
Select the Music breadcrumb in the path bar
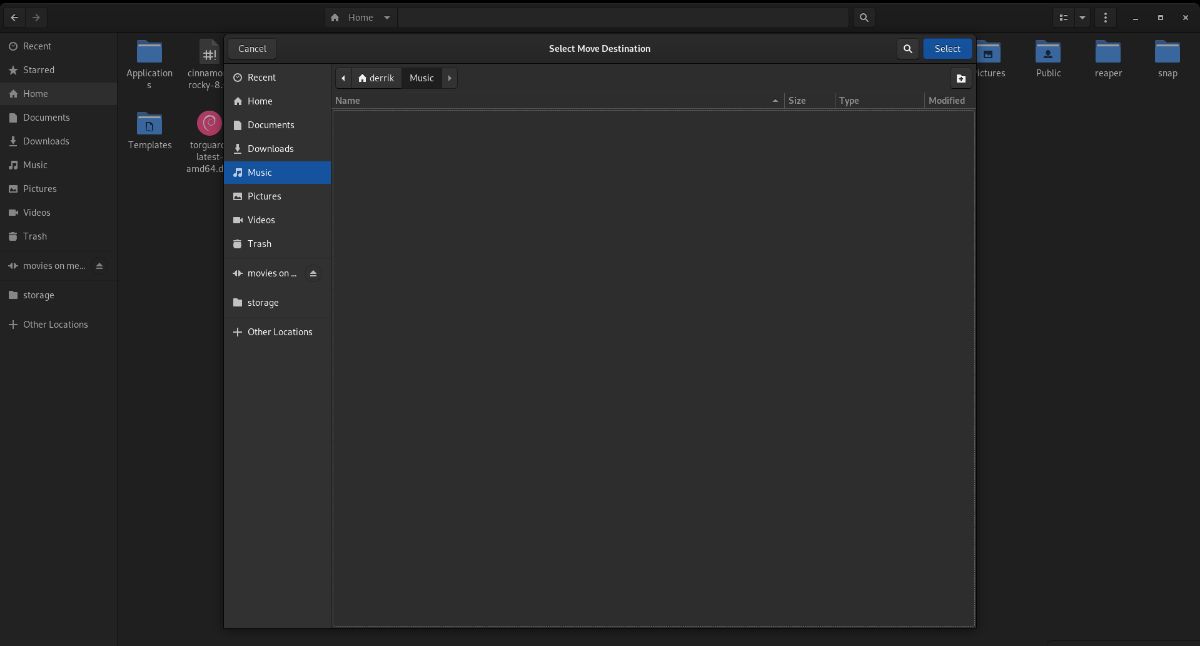(421, 77)
